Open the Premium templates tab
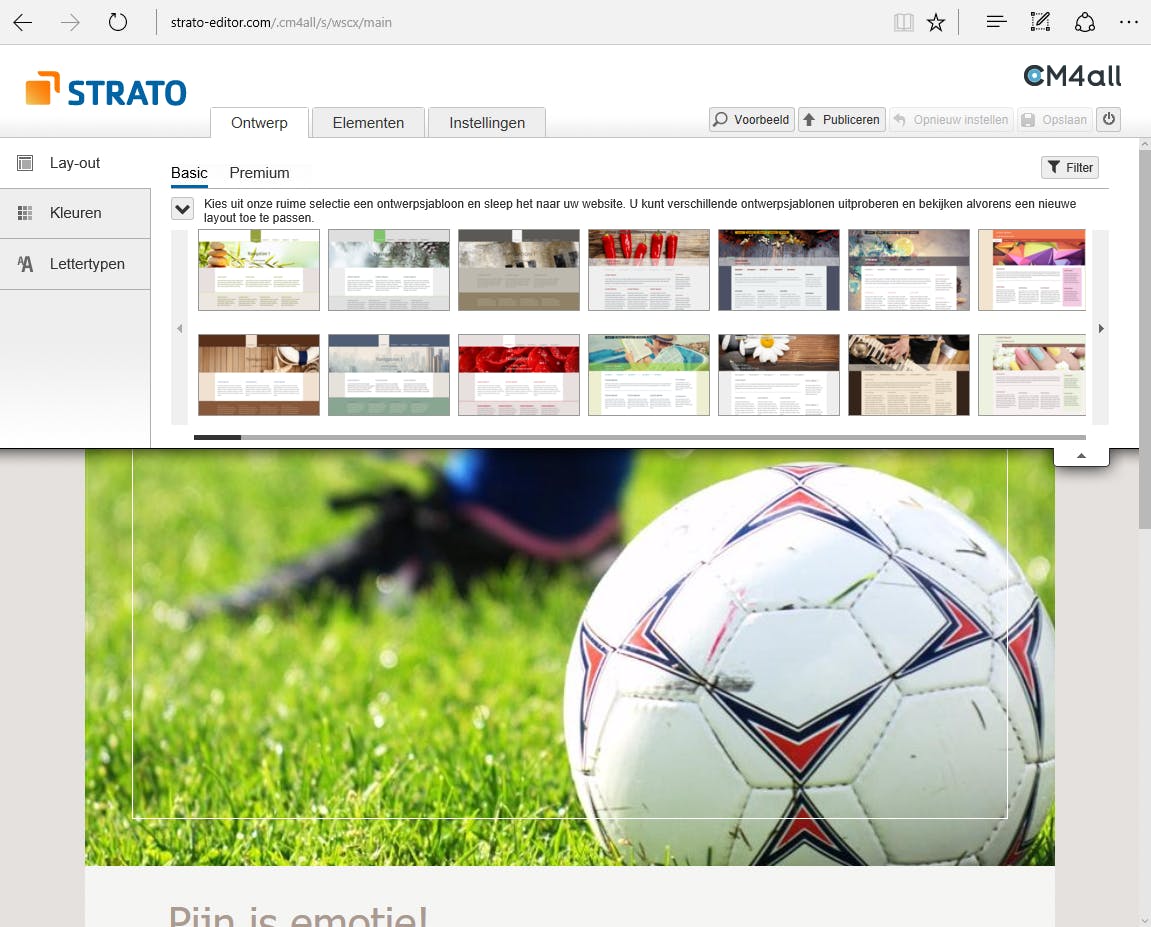This screenshot has height=927, width=1151. (x=259, y=172)
